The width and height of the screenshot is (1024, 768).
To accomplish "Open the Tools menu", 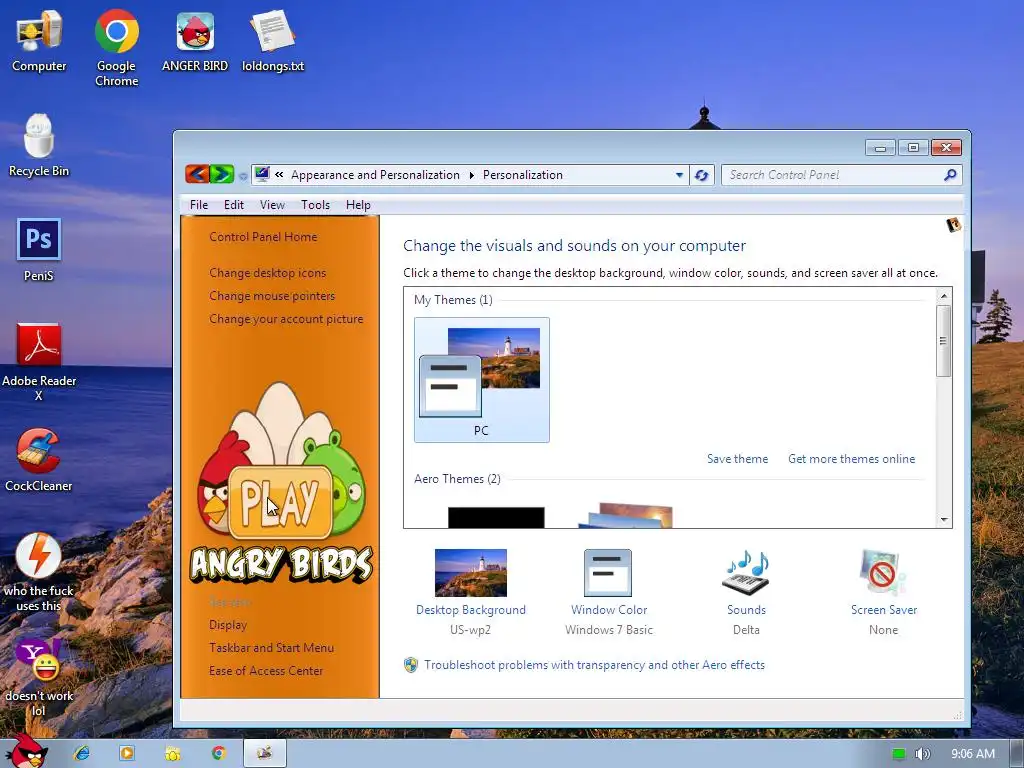I will [x=315, y=204].
